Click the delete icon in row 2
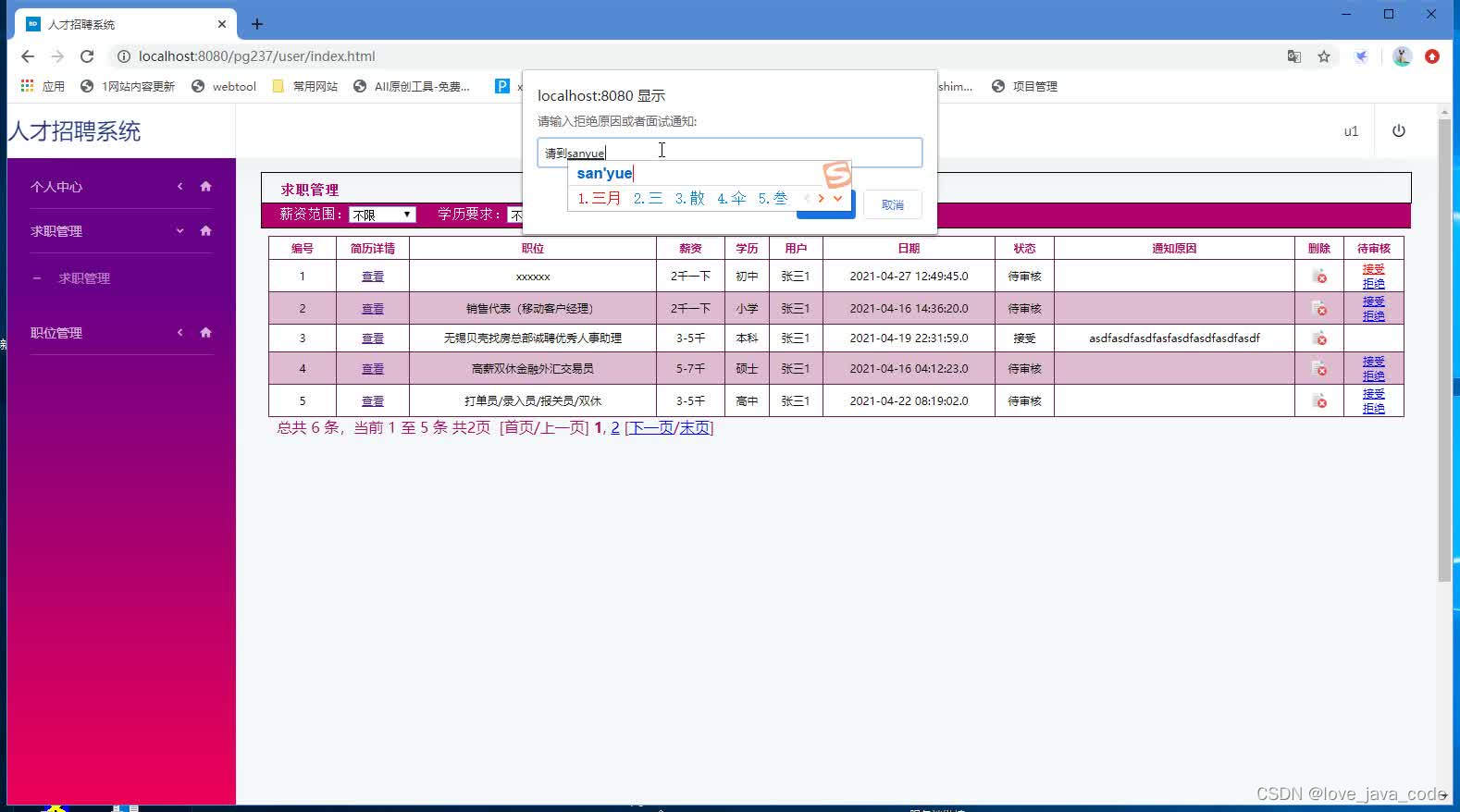This screenshot has height=812, width=1460. tap(1318, 309)
